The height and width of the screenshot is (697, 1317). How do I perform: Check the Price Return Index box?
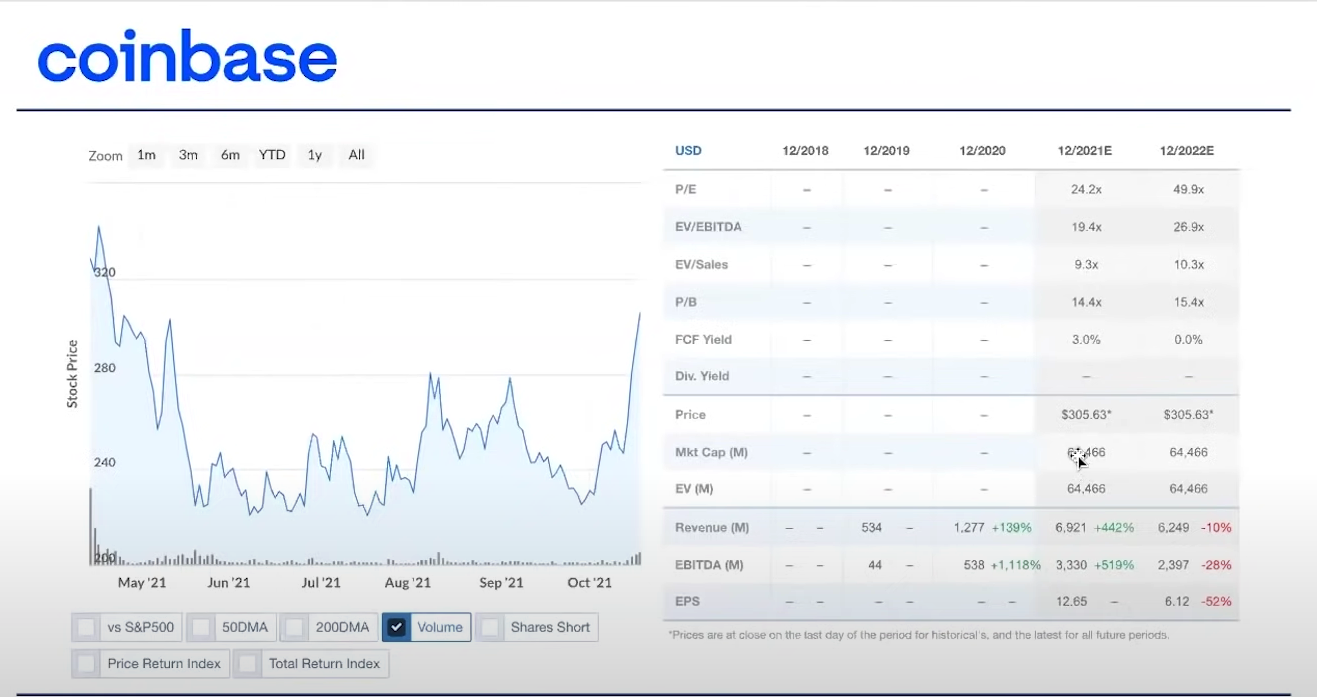pos(87,663)
